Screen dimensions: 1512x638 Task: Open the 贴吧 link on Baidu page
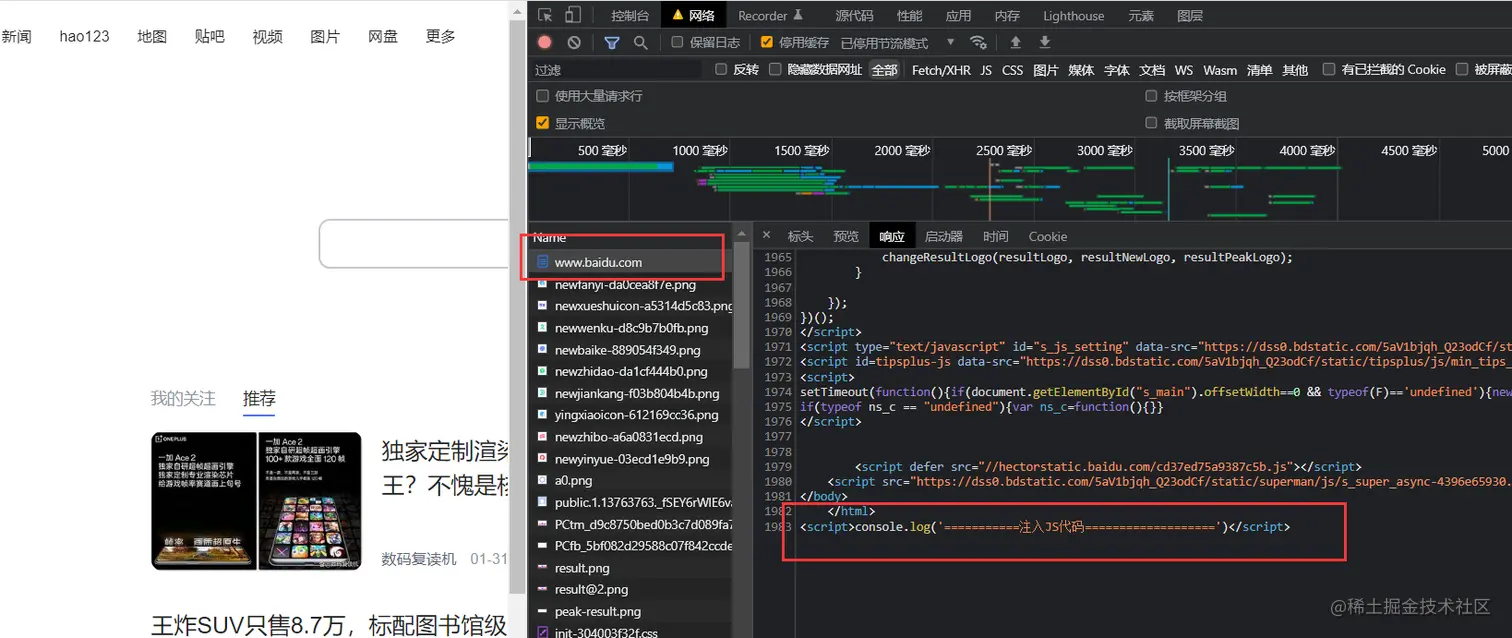[210, 37]
